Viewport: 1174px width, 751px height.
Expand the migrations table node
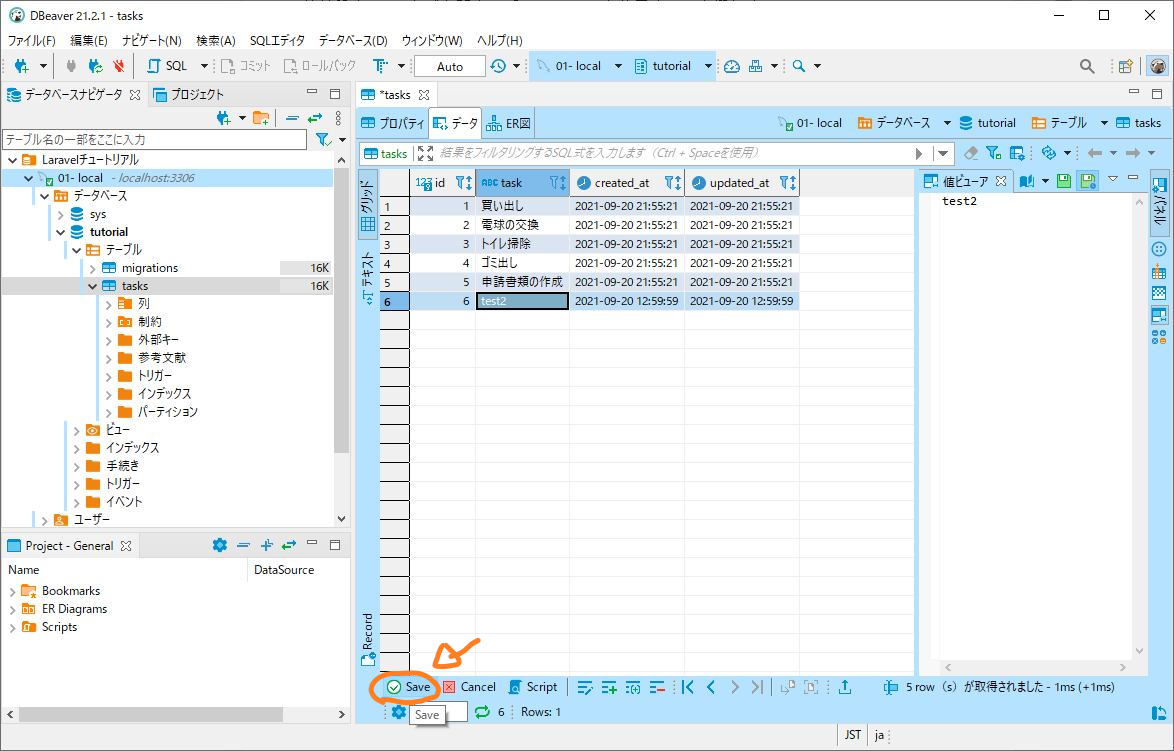[93, 268]
